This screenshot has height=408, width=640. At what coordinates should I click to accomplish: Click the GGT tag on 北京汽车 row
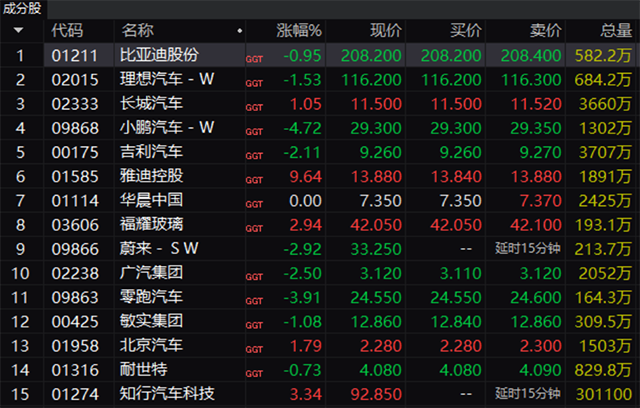(x=254, y=350)
